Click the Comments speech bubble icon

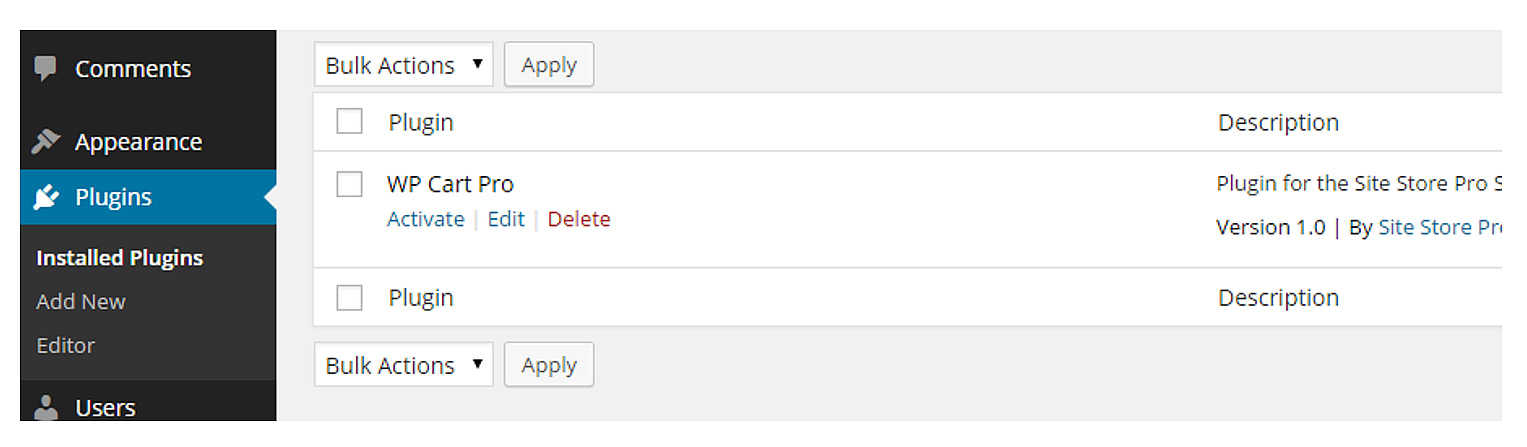coord(46,68)
